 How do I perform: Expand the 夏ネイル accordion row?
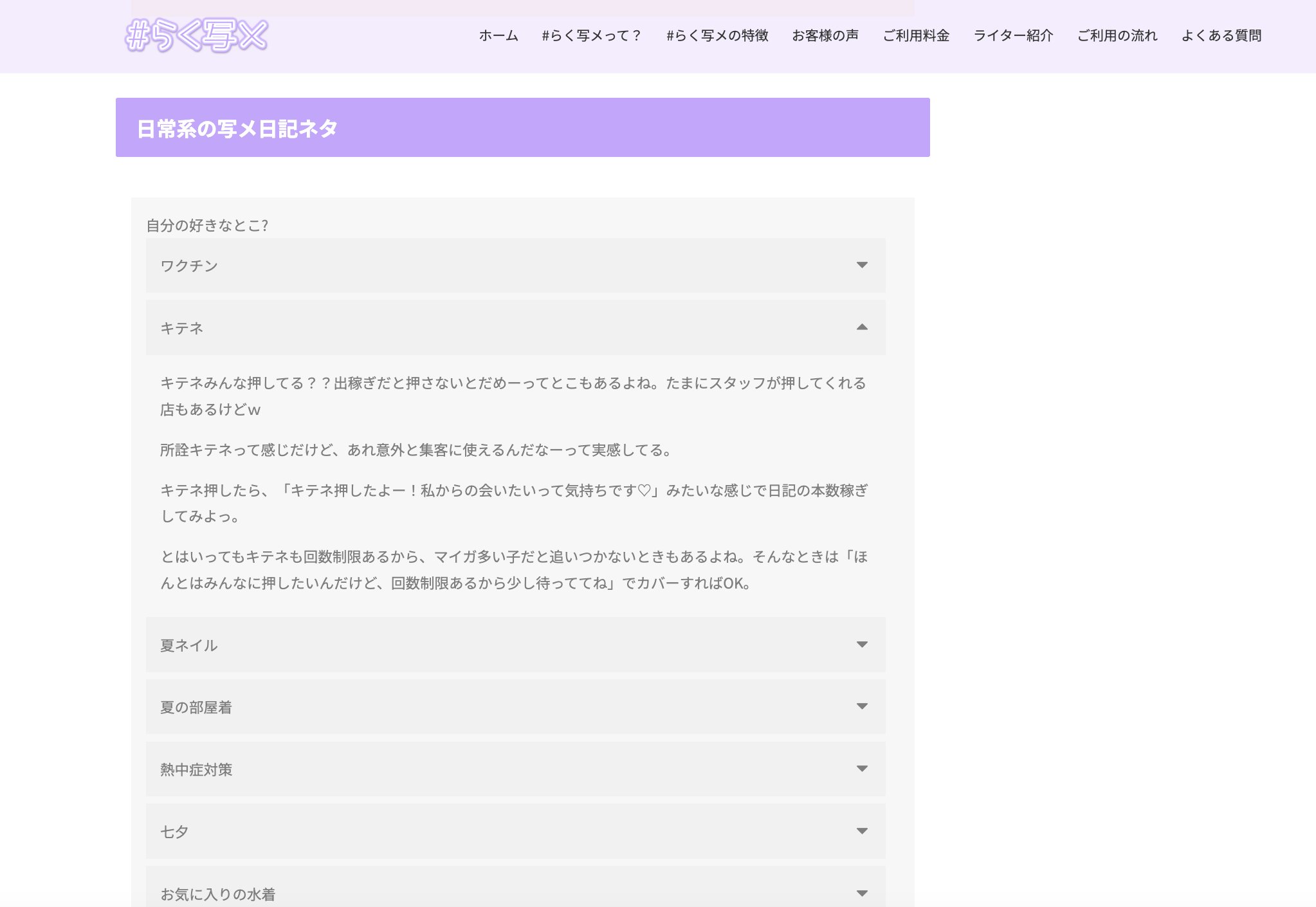pyautogui.click(x=516, y=645)
